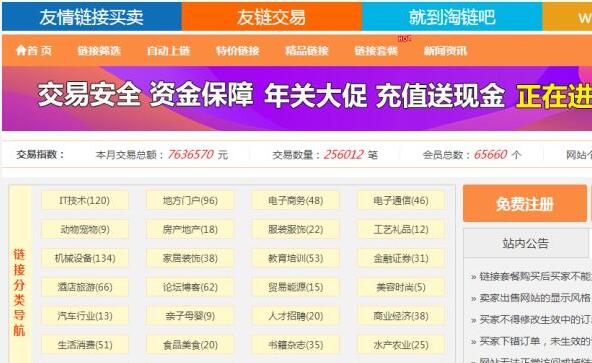Select 金融证券(31) category
Screen dimensions: 592x363
pos(401,258)
